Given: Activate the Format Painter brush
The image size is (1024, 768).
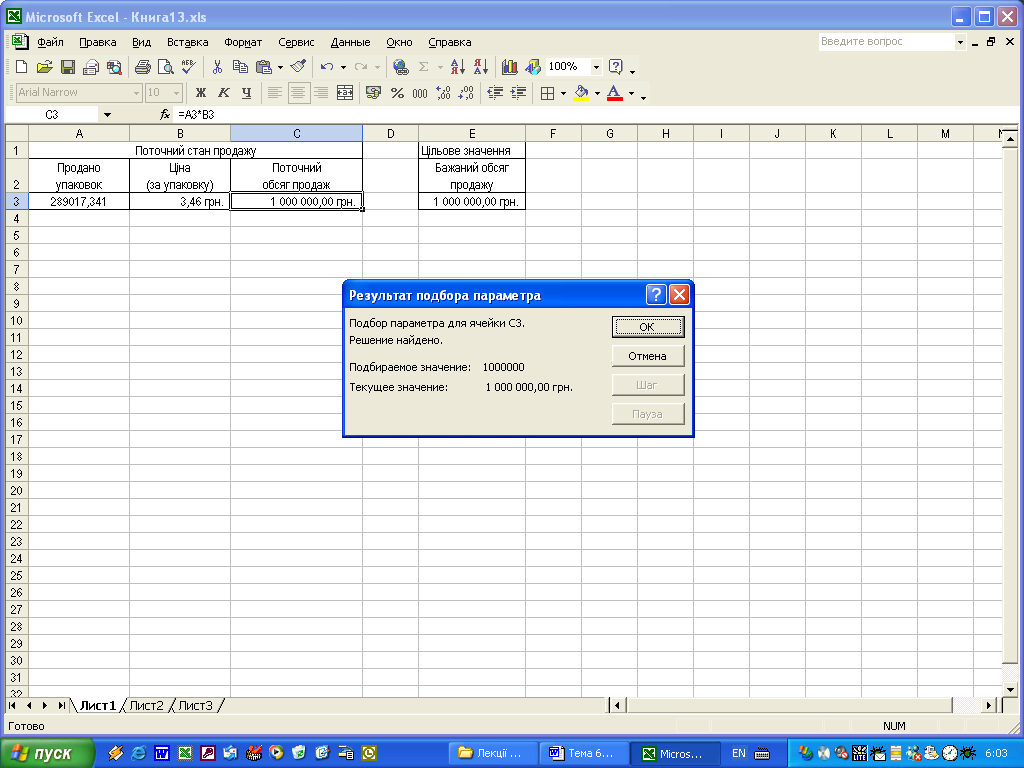Looking at the screenshot, I should click(298, 67).
